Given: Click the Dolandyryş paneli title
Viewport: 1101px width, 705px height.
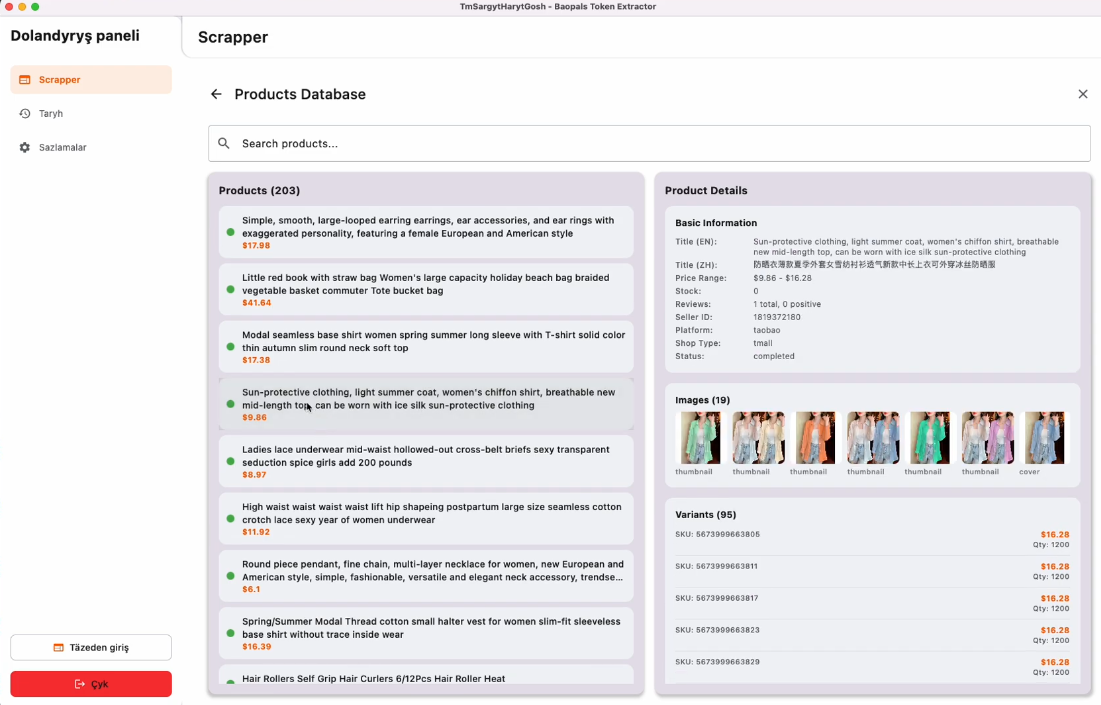Looking at the screenshot, I should [75, 36].
